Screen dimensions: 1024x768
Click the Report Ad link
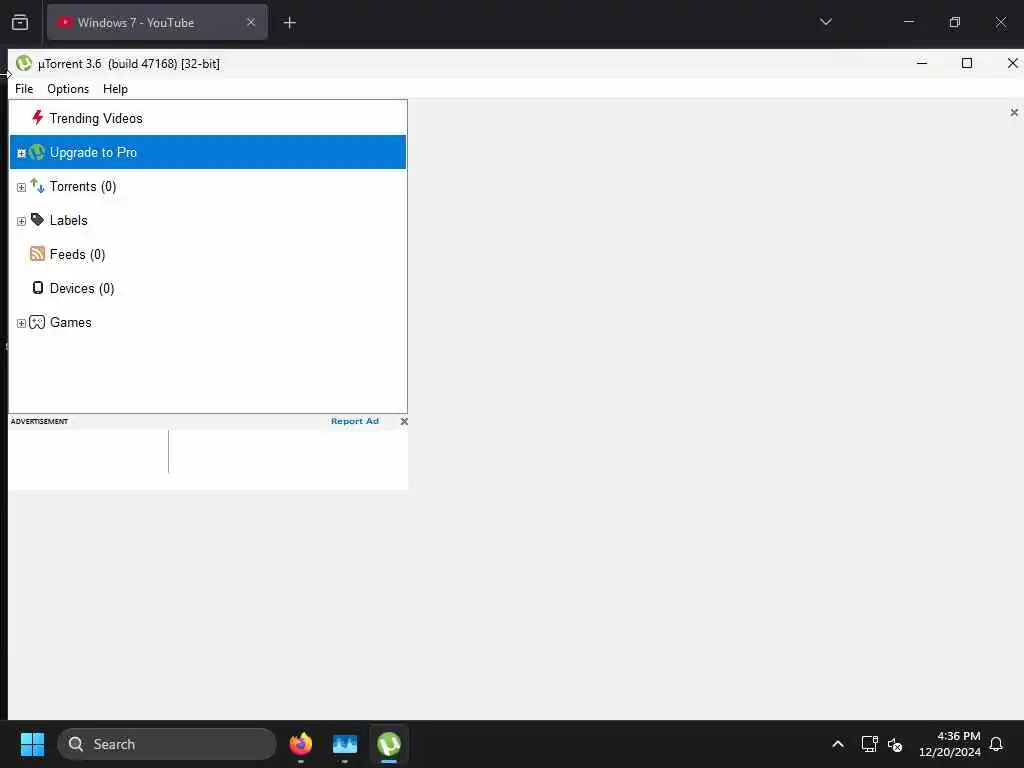[x=355, y=421]
